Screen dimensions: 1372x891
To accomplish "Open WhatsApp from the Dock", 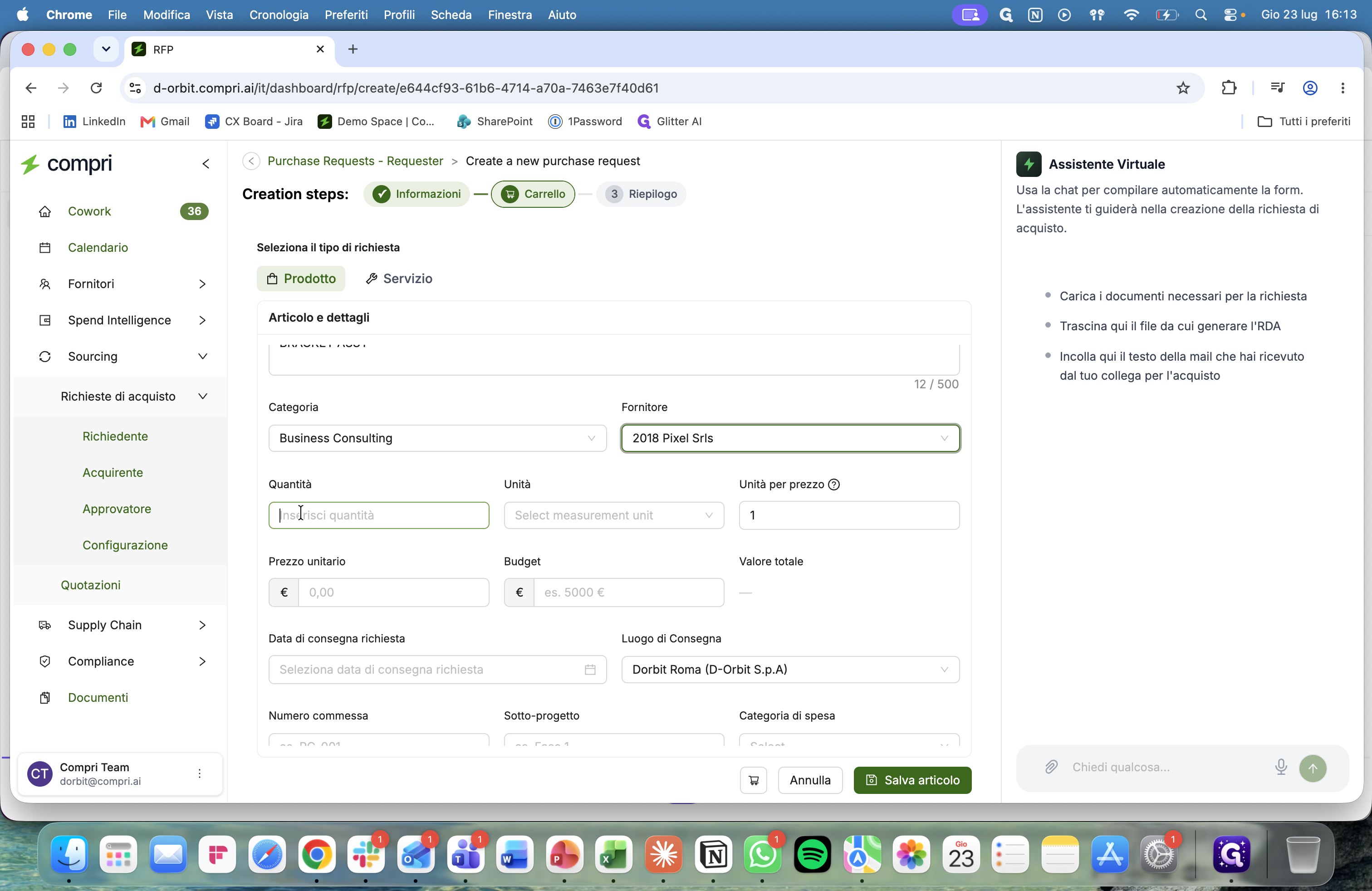I will [x=763, y=854].
